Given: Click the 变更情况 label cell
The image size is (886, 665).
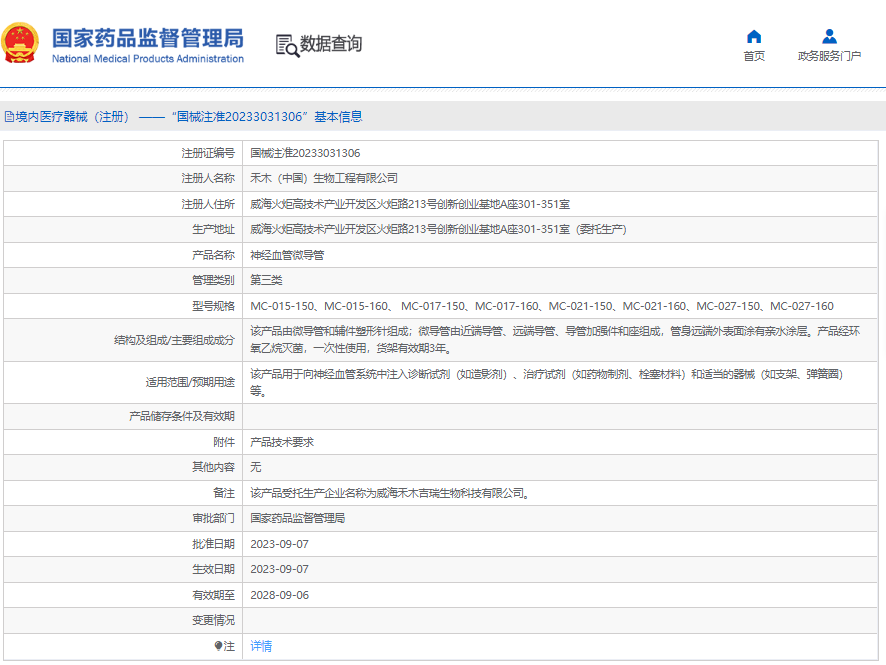Looking at the screenshot, I should pyautogui.click(x=123, y=620).
